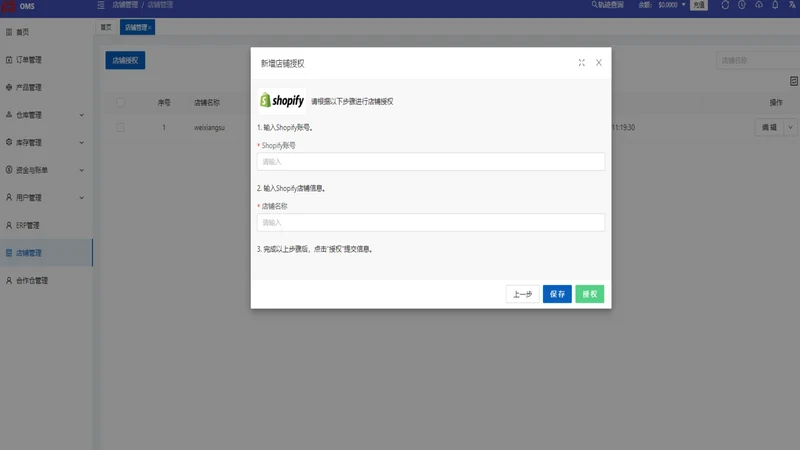Maximize the 新增店铺授权 dialog
Viewport: 800px width, 450px height.
tap(582, 63)
